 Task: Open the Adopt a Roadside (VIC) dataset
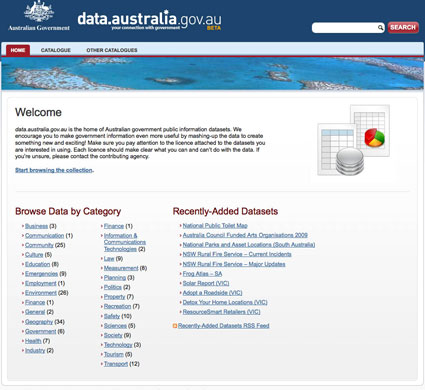[212, 293]
